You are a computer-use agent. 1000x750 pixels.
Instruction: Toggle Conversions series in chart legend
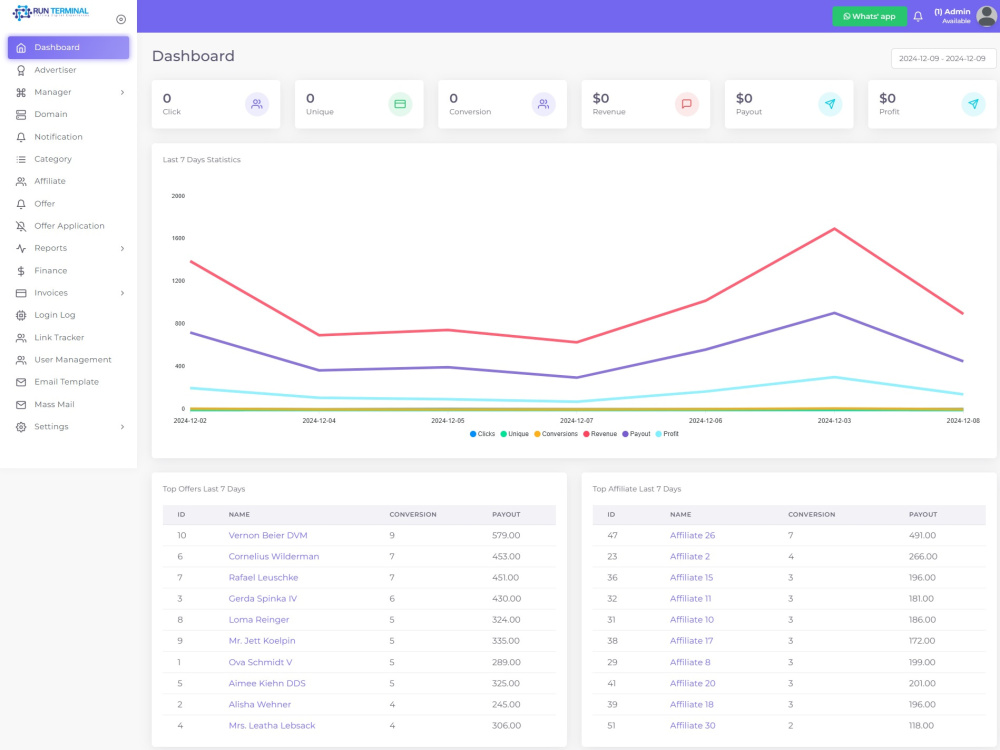556,434
